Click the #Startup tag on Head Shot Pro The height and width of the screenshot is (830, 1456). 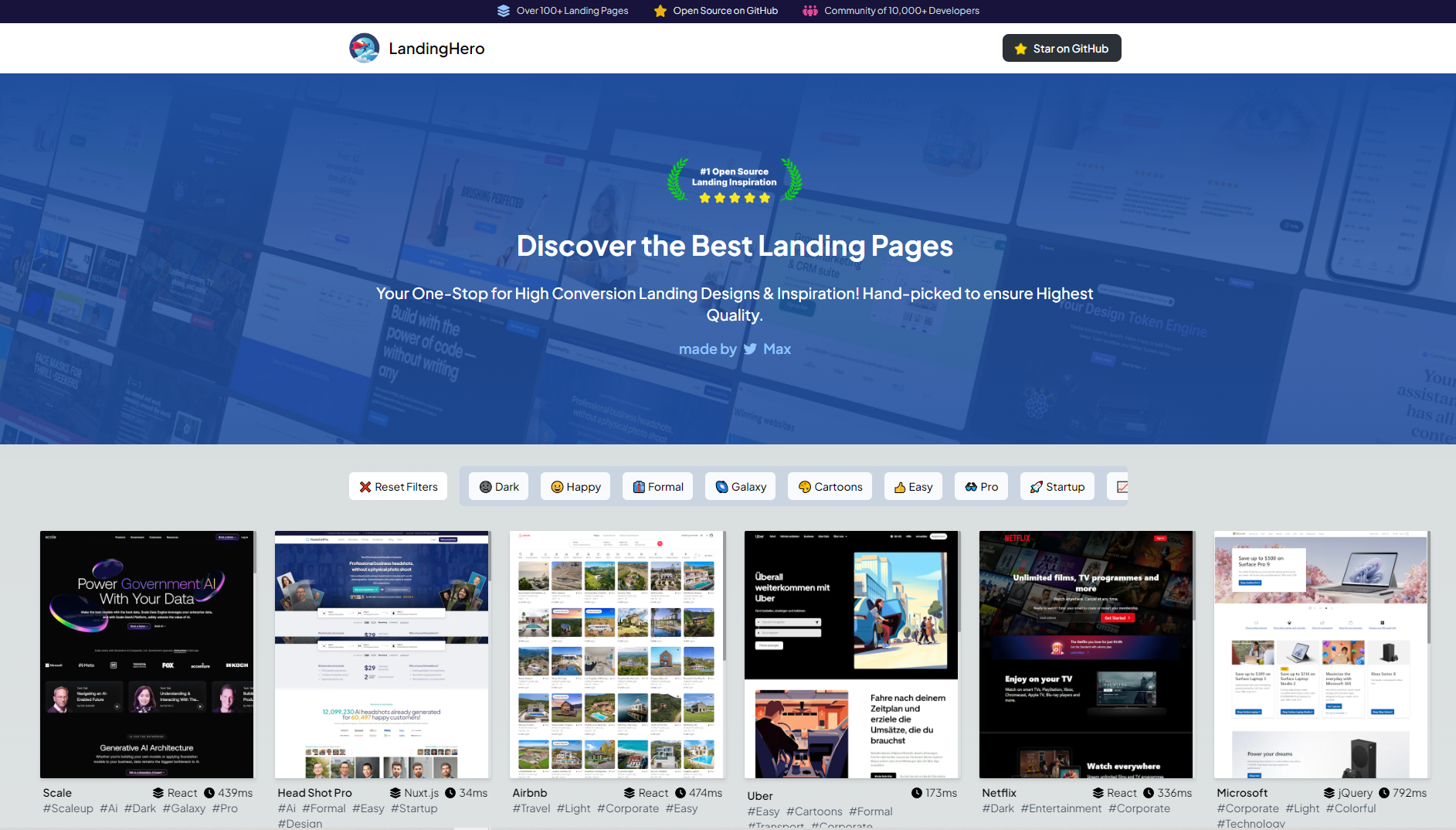tap(414, 808)
